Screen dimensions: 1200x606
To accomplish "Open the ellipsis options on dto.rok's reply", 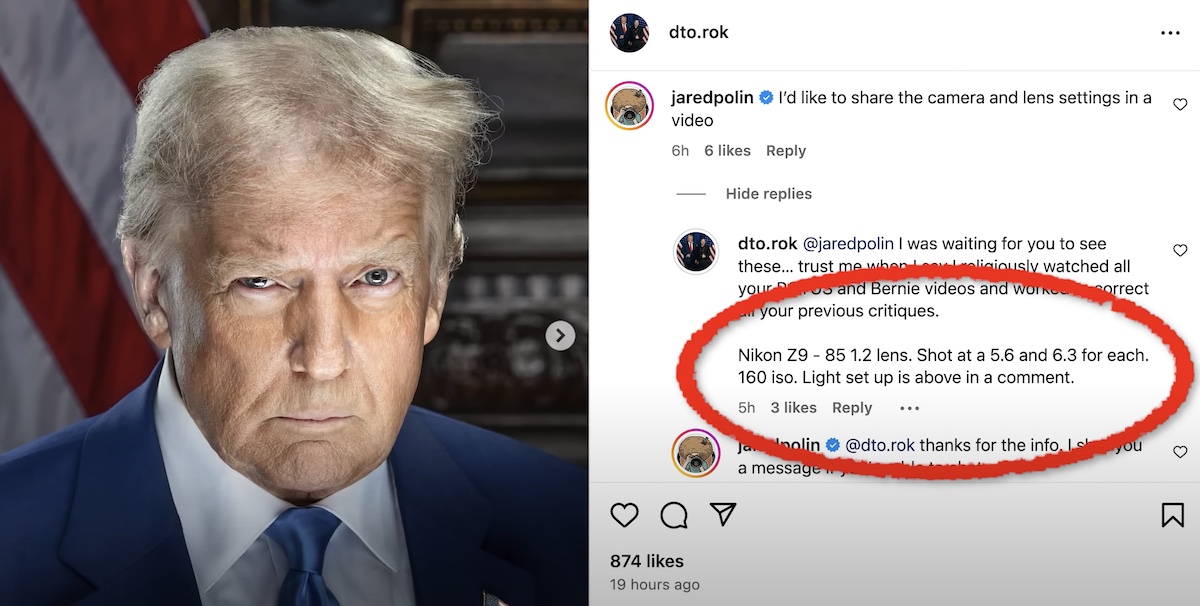I will 909,407.
